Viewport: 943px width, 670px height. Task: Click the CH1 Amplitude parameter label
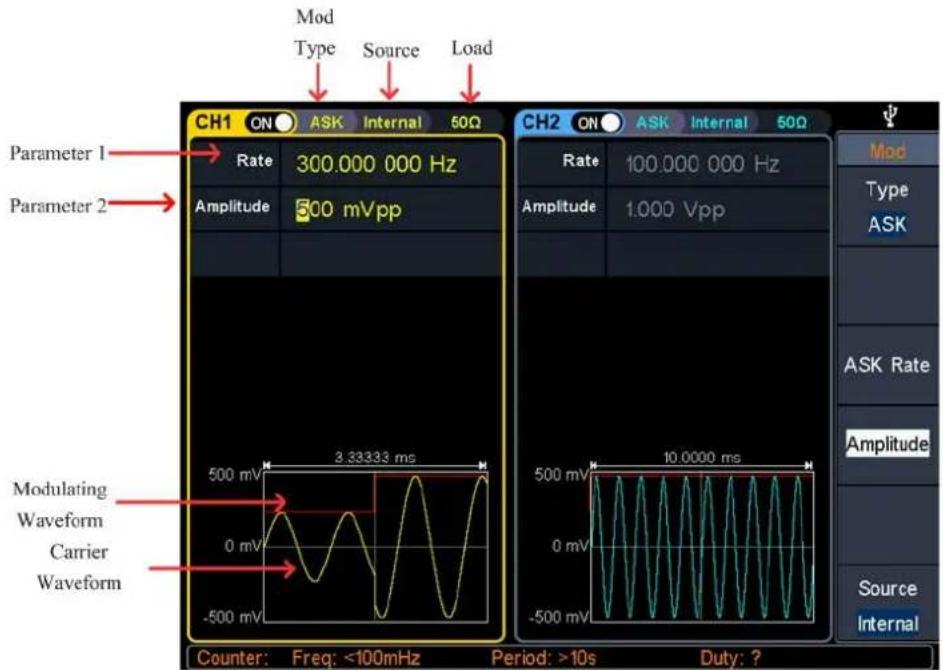tap(232, 206)
